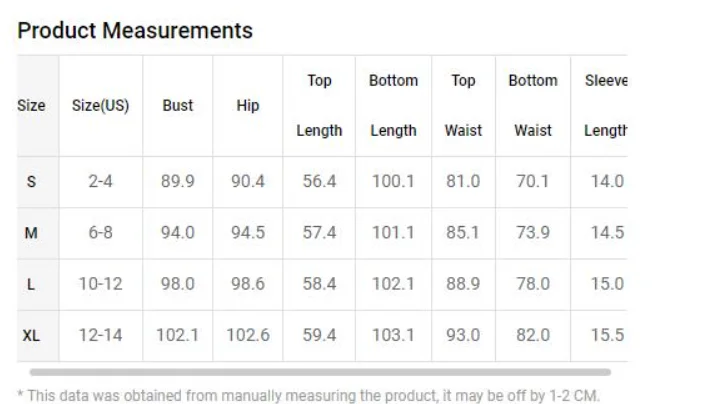Click the 102.6 hip value for XL
This screenshot has height=404, width=705.
click(248, 335)
